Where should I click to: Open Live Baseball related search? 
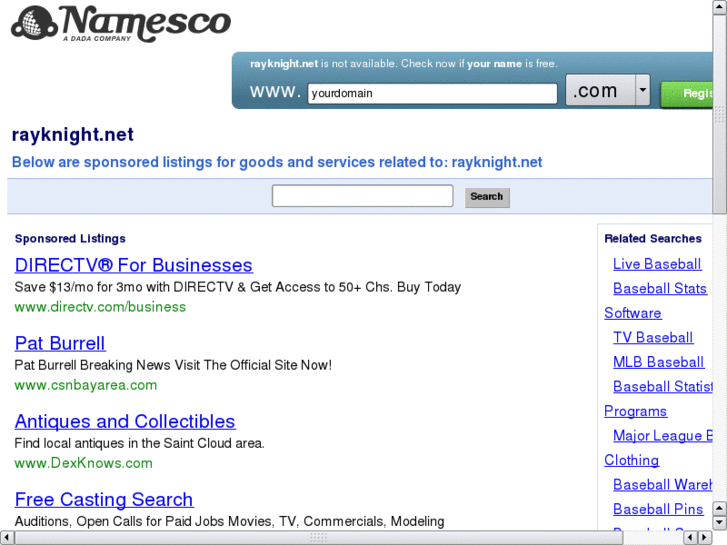click(x=657, y=264)
